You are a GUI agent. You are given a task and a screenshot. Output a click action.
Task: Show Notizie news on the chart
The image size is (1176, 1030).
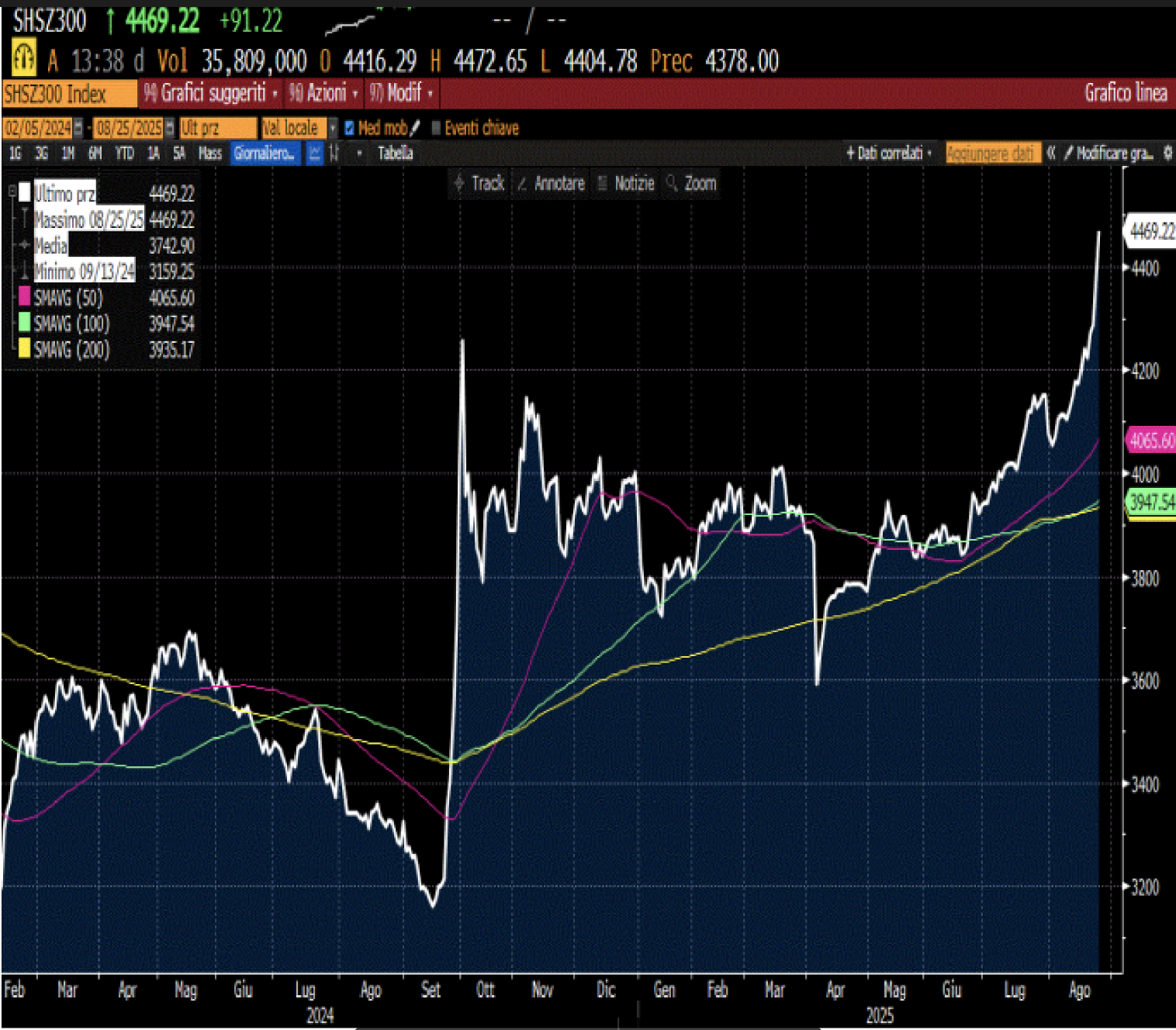[625, 183]
